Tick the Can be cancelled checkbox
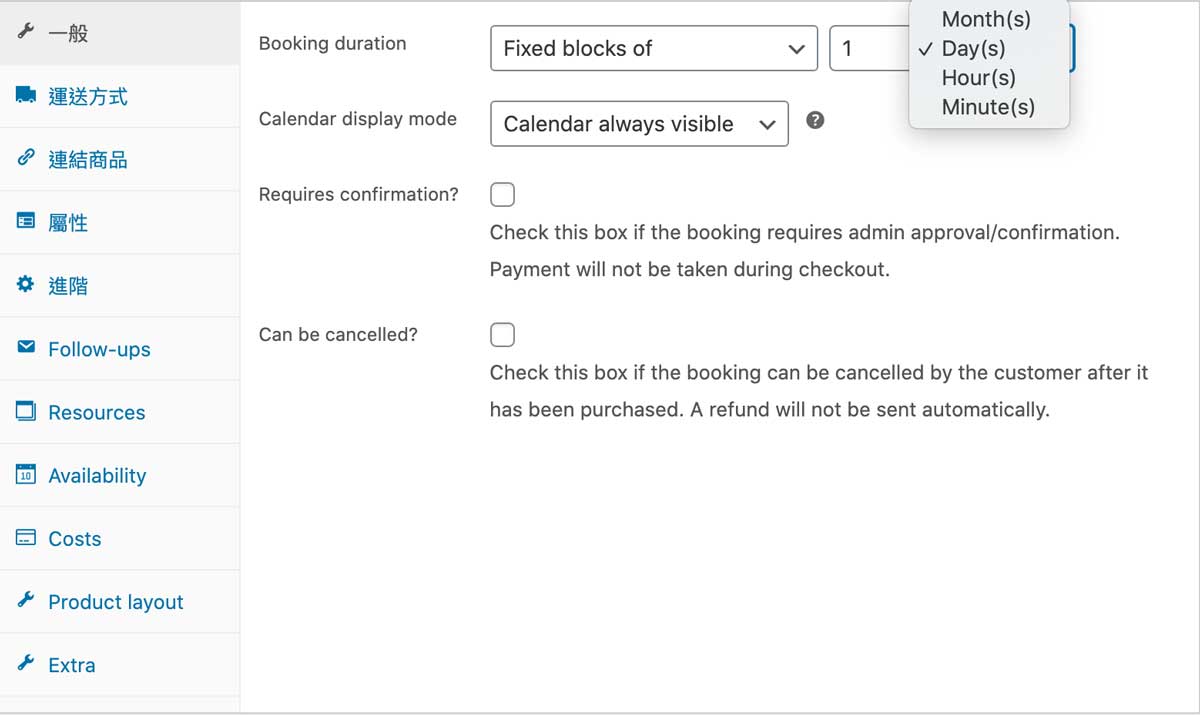The width and height of the screenshot is (1200, 715). pyautogui.click(x=502, y=334)
